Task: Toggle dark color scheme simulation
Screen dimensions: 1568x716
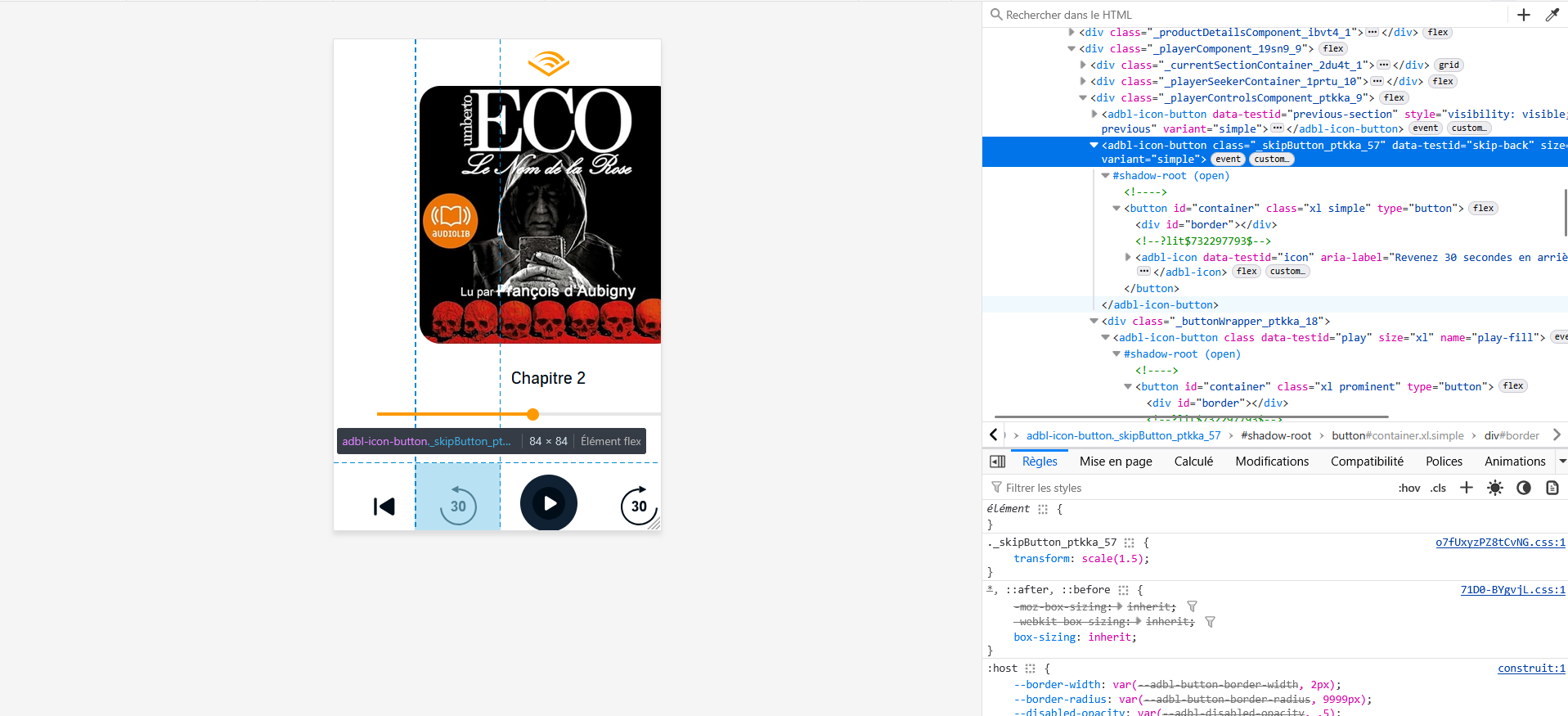Action: [1523, 488]
